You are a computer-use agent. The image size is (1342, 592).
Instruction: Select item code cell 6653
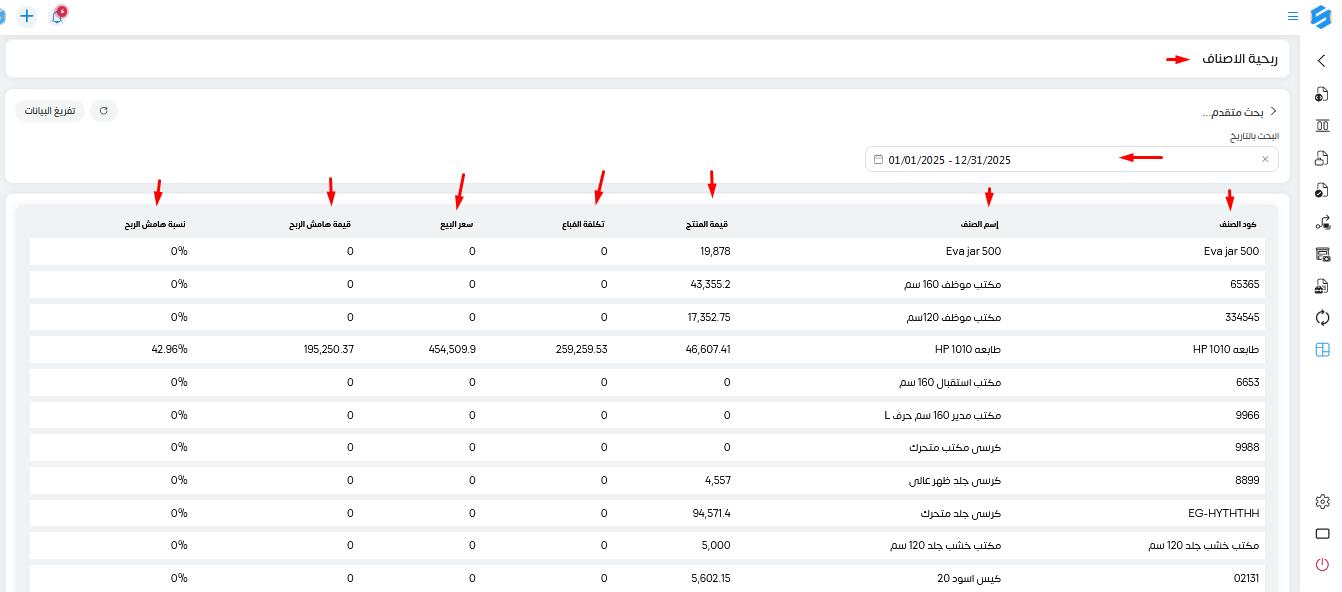coord(1247,382)
